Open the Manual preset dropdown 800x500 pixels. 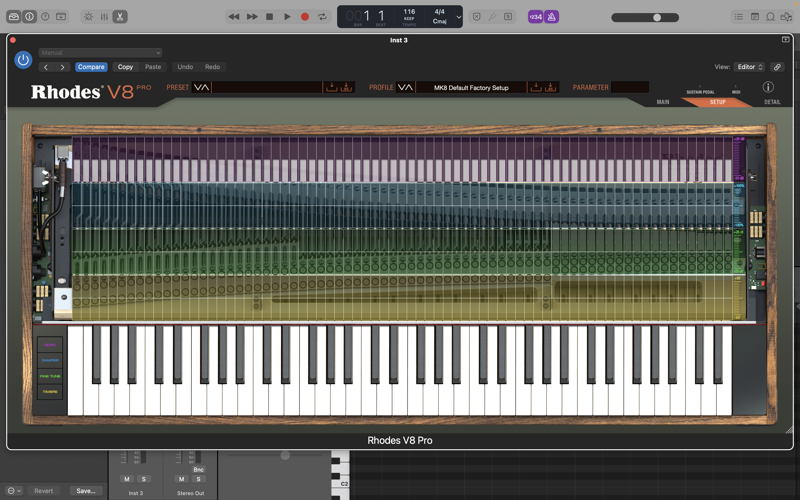pos(101,53)
